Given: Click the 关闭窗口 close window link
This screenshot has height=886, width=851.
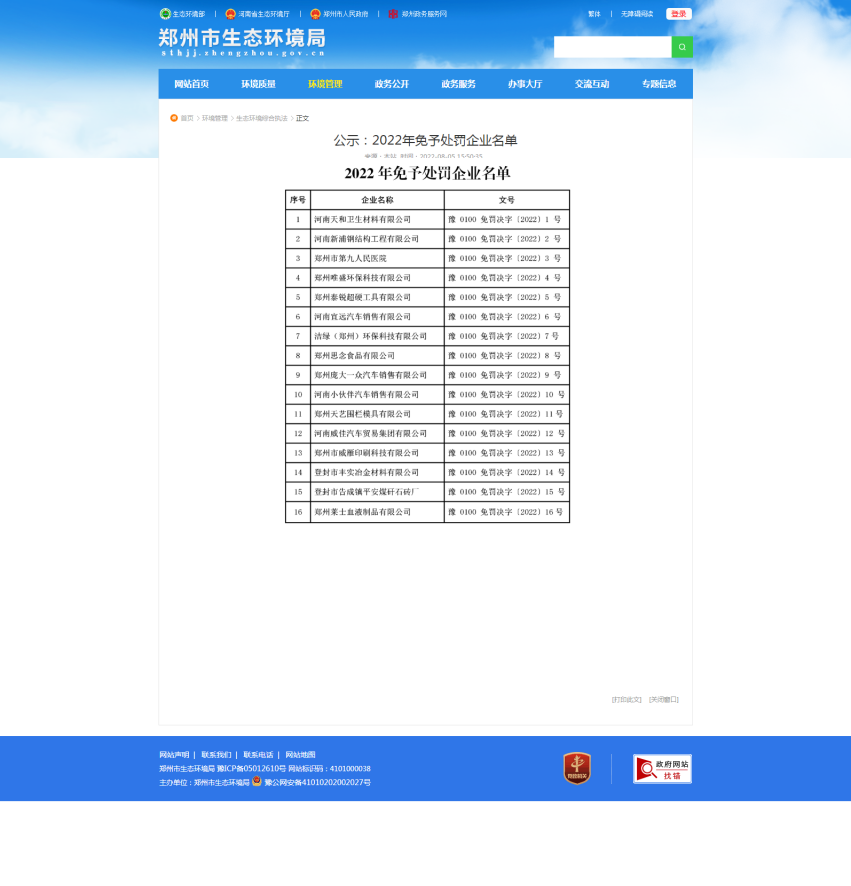Looking at the screenshot, I should click(664, 700).
